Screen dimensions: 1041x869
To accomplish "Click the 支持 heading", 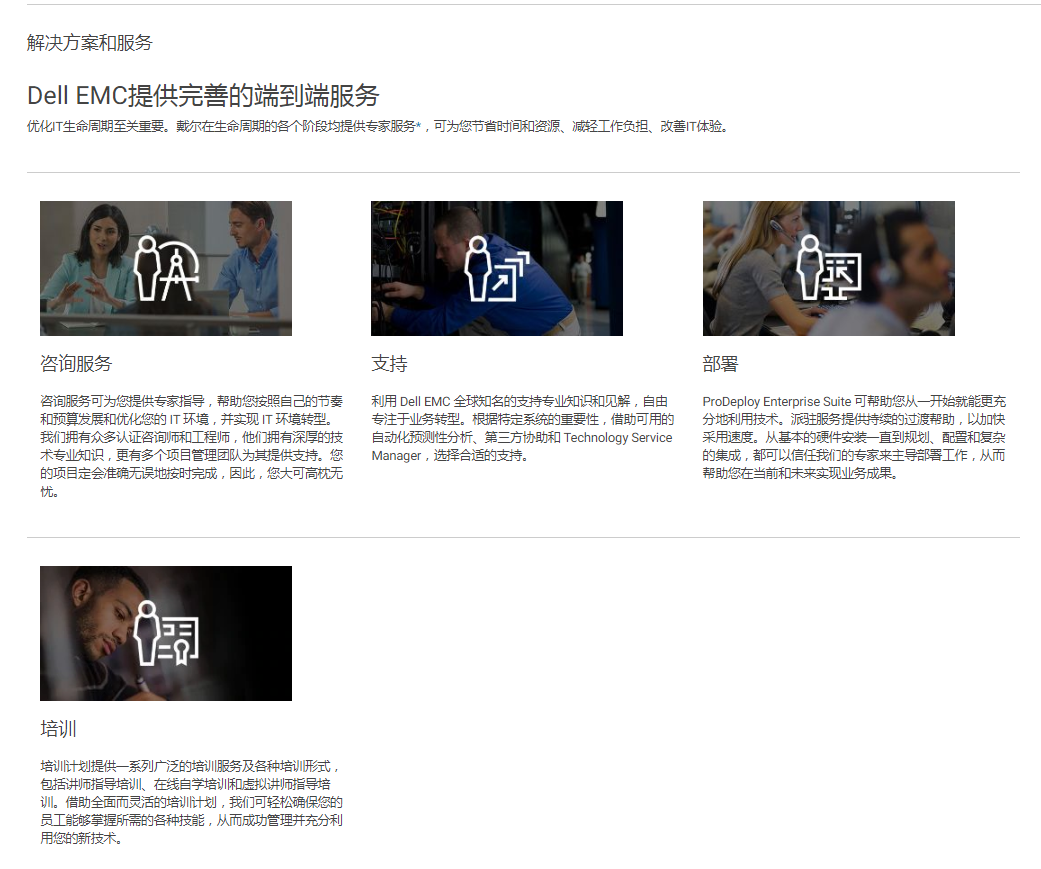I will [390, 364].
